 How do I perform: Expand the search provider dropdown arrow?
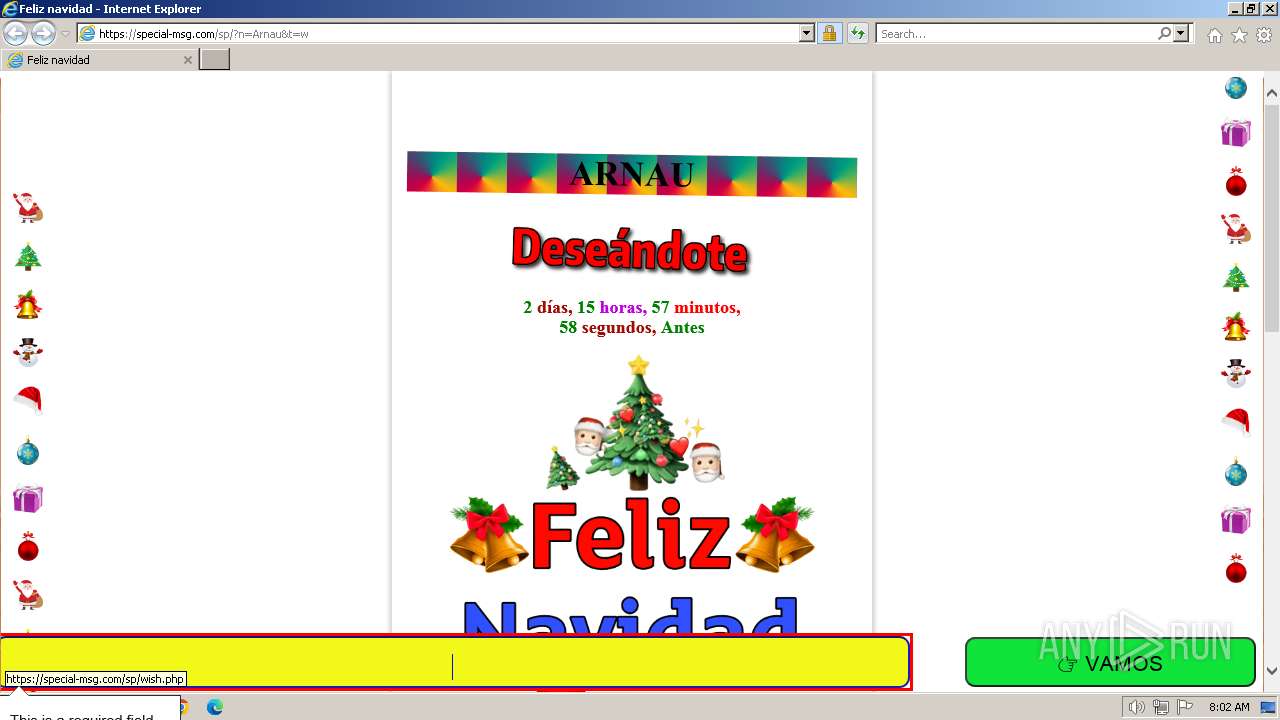(x=1181, y=34)
